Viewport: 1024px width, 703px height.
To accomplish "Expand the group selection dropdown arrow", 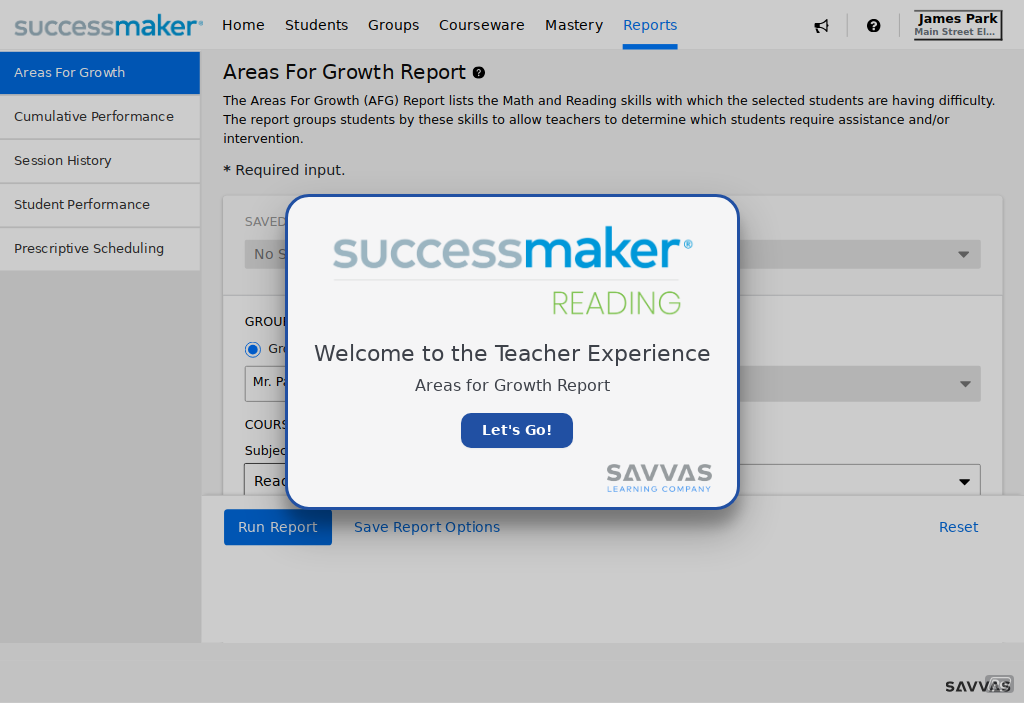I will pos(965,384).
